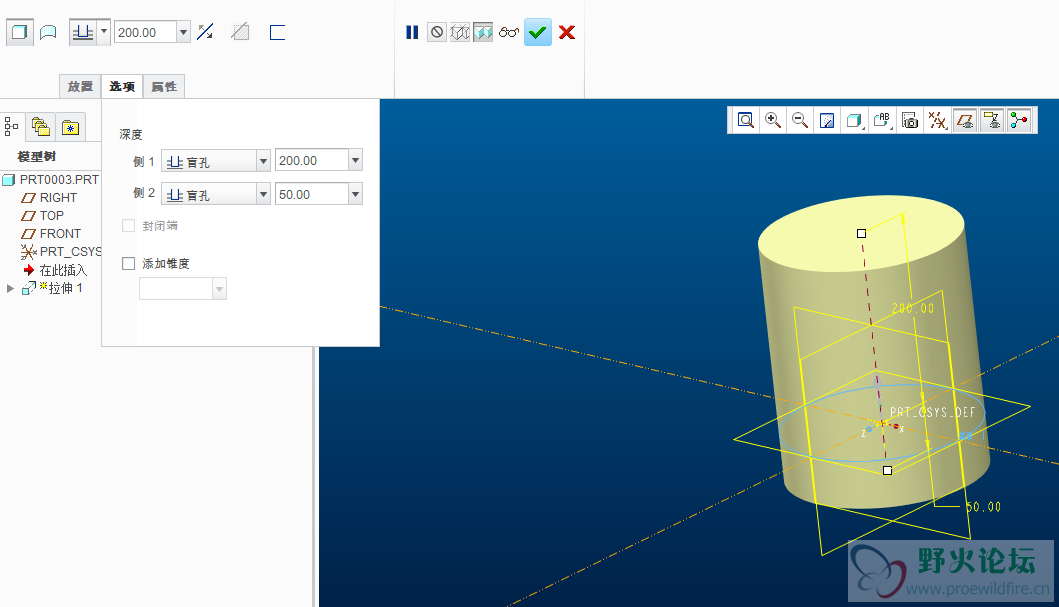
Task: Toggle the attached preview icon
Action: coord(483,32)
